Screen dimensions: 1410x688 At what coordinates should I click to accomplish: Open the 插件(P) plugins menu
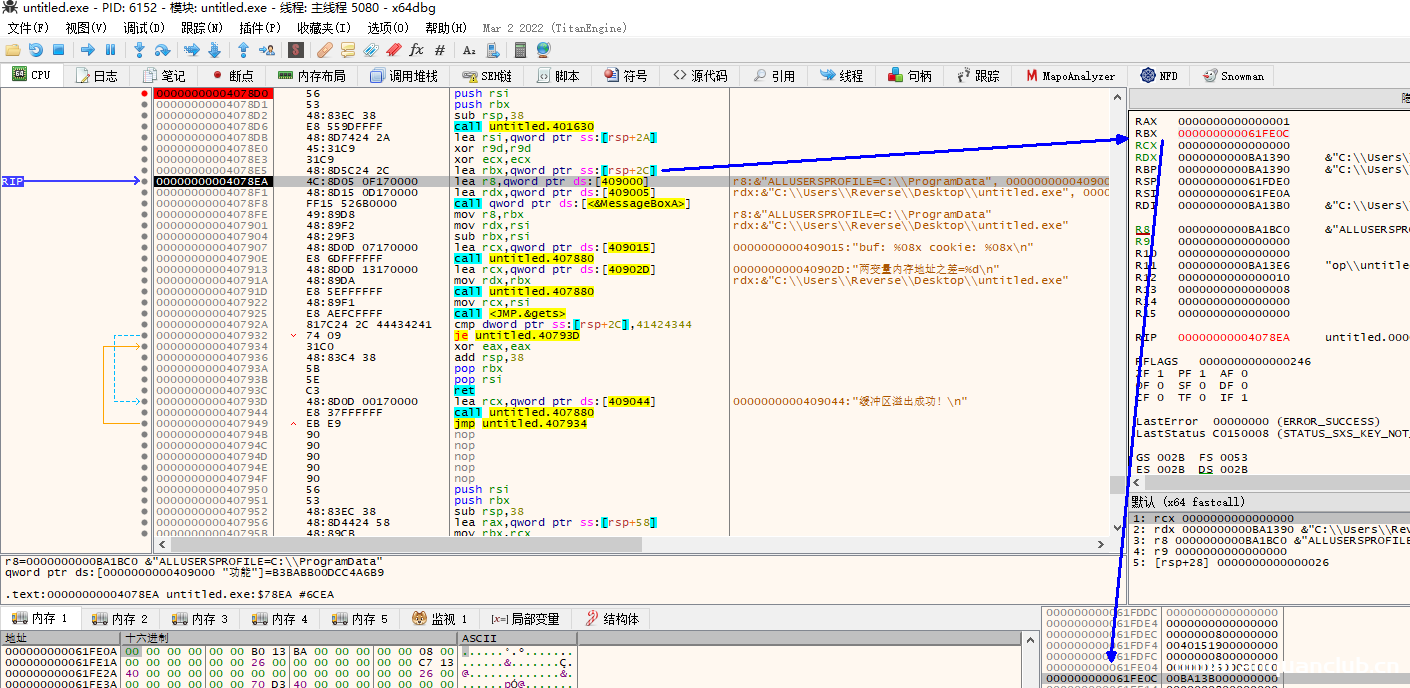coord(260,28)
